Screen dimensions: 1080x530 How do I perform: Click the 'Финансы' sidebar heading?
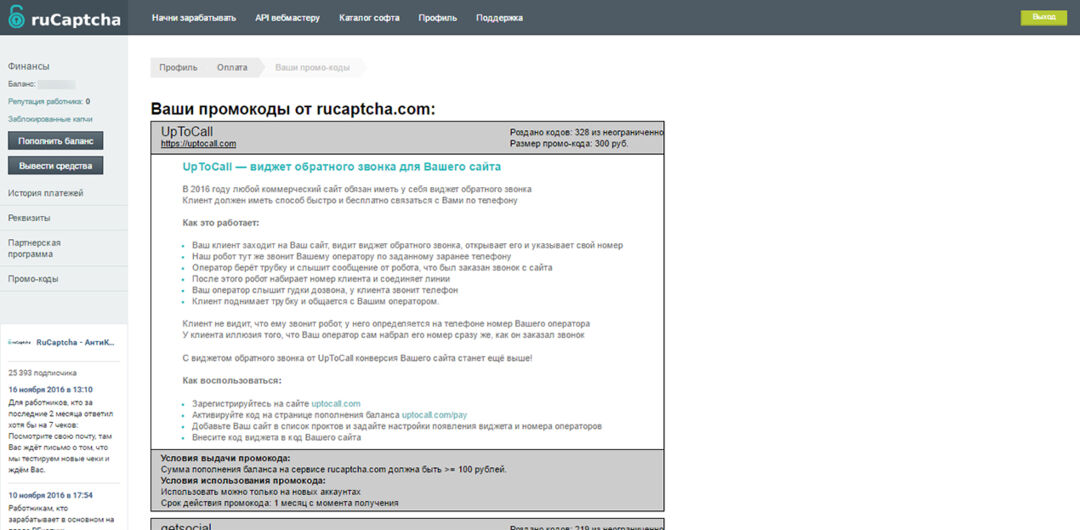point(28,66)
